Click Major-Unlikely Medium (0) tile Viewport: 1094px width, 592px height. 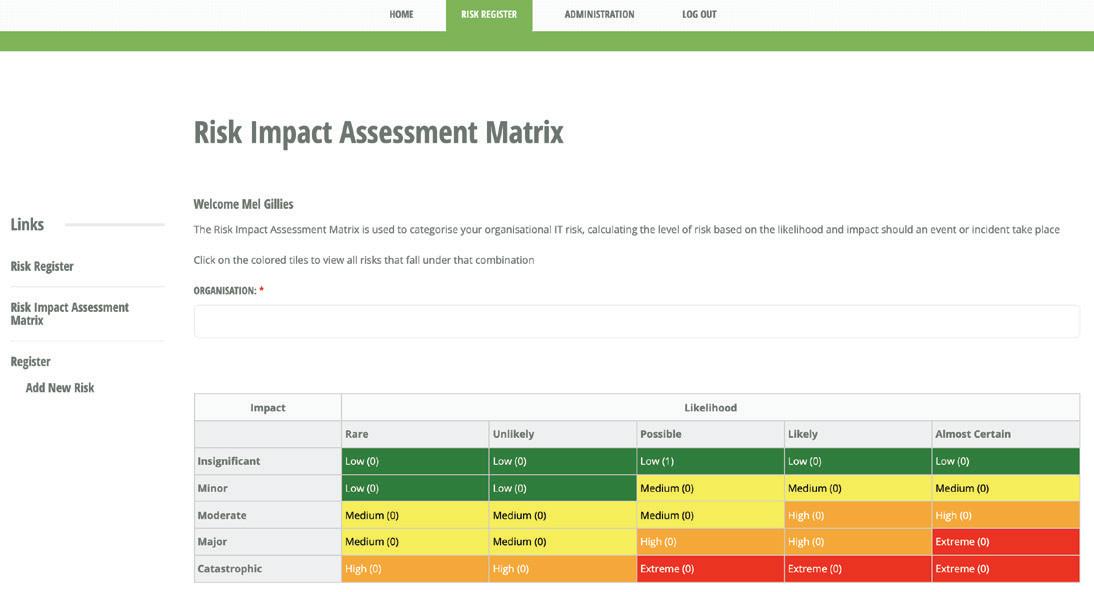pos(562,542)
